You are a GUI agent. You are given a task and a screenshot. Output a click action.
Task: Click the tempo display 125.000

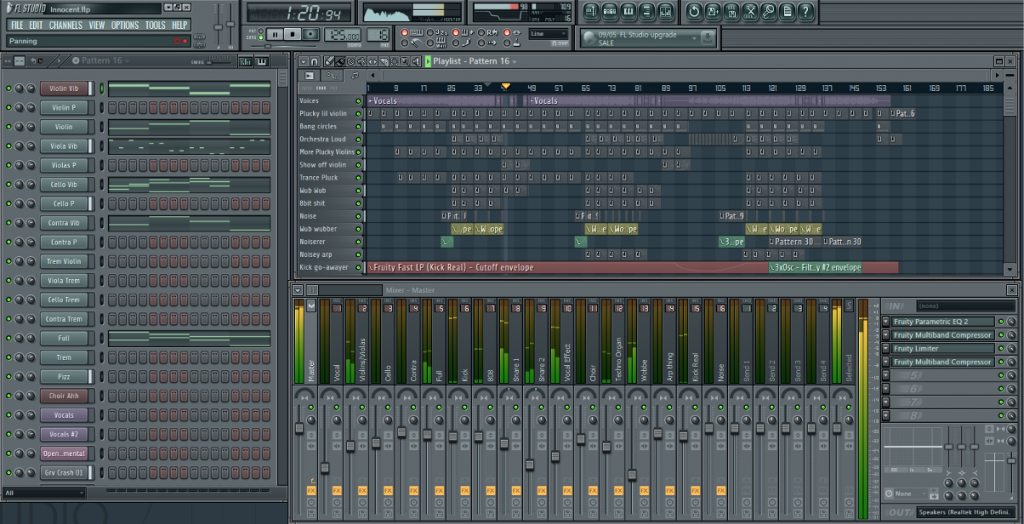coord(343,36)
